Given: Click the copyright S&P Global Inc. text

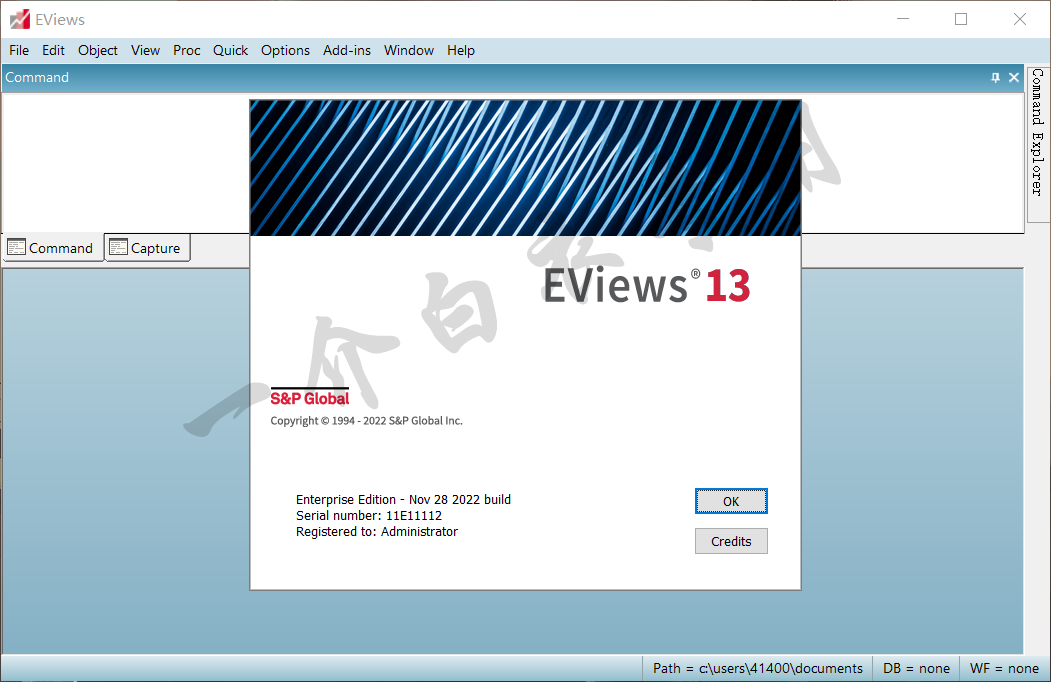Looking at the screenshot, I should coord(367,420).
